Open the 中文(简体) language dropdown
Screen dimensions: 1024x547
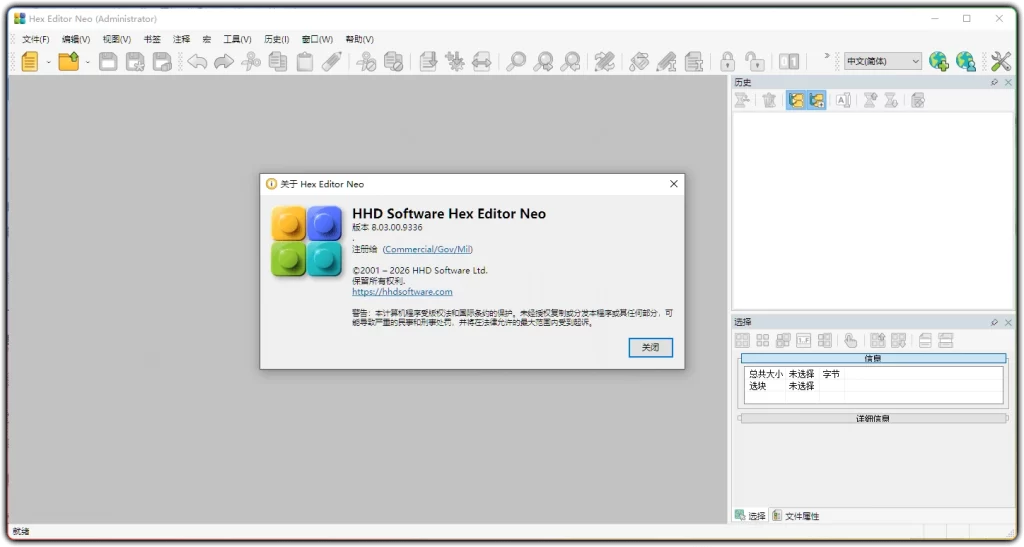(882, 61)
